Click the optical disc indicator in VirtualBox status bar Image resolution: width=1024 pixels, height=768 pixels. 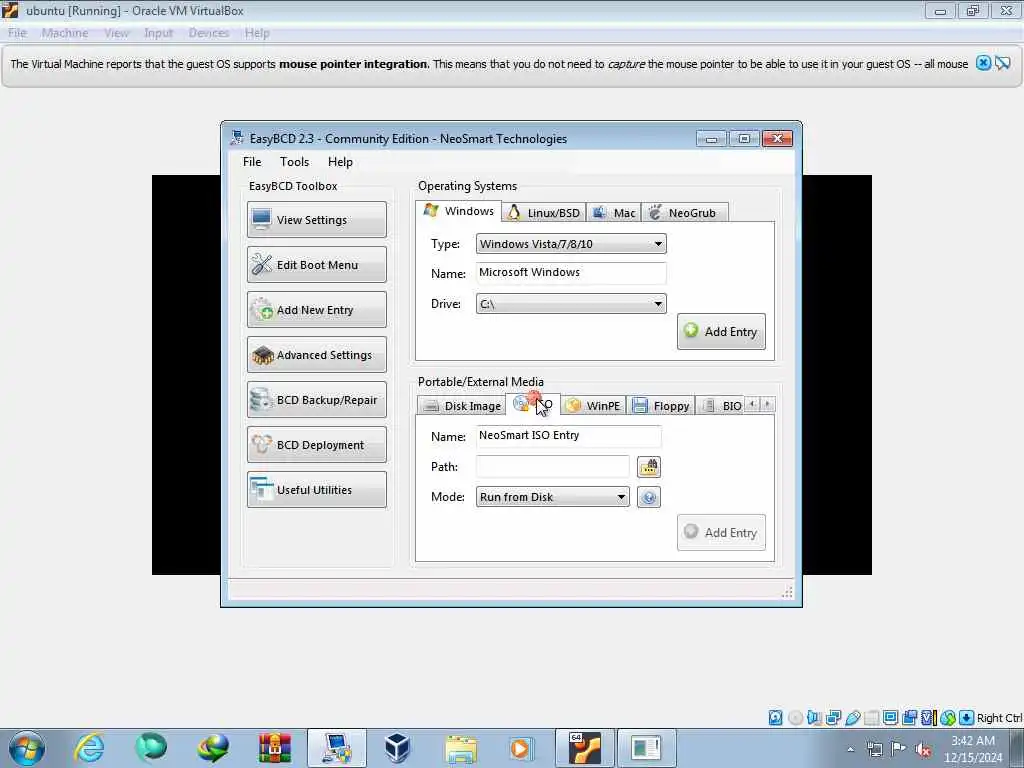click(x=795, y=718)
